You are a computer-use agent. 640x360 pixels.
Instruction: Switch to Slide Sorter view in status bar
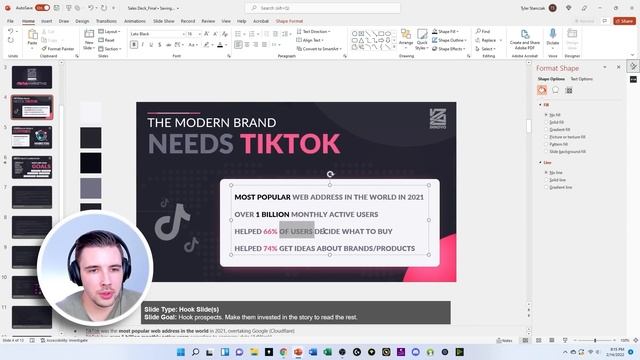[x=538, y=340]
